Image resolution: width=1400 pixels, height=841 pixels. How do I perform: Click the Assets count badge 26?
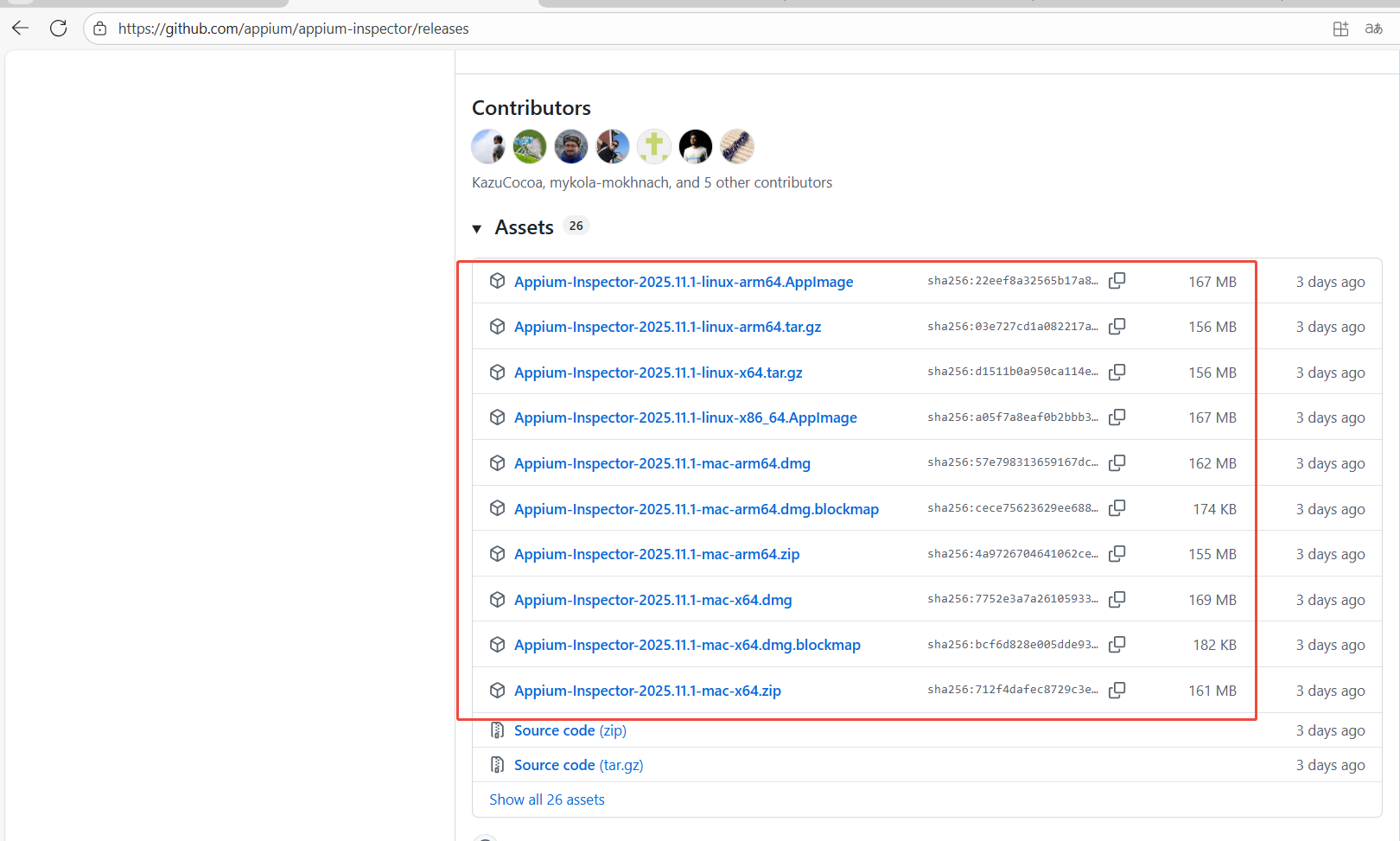[x=576, y=226]
